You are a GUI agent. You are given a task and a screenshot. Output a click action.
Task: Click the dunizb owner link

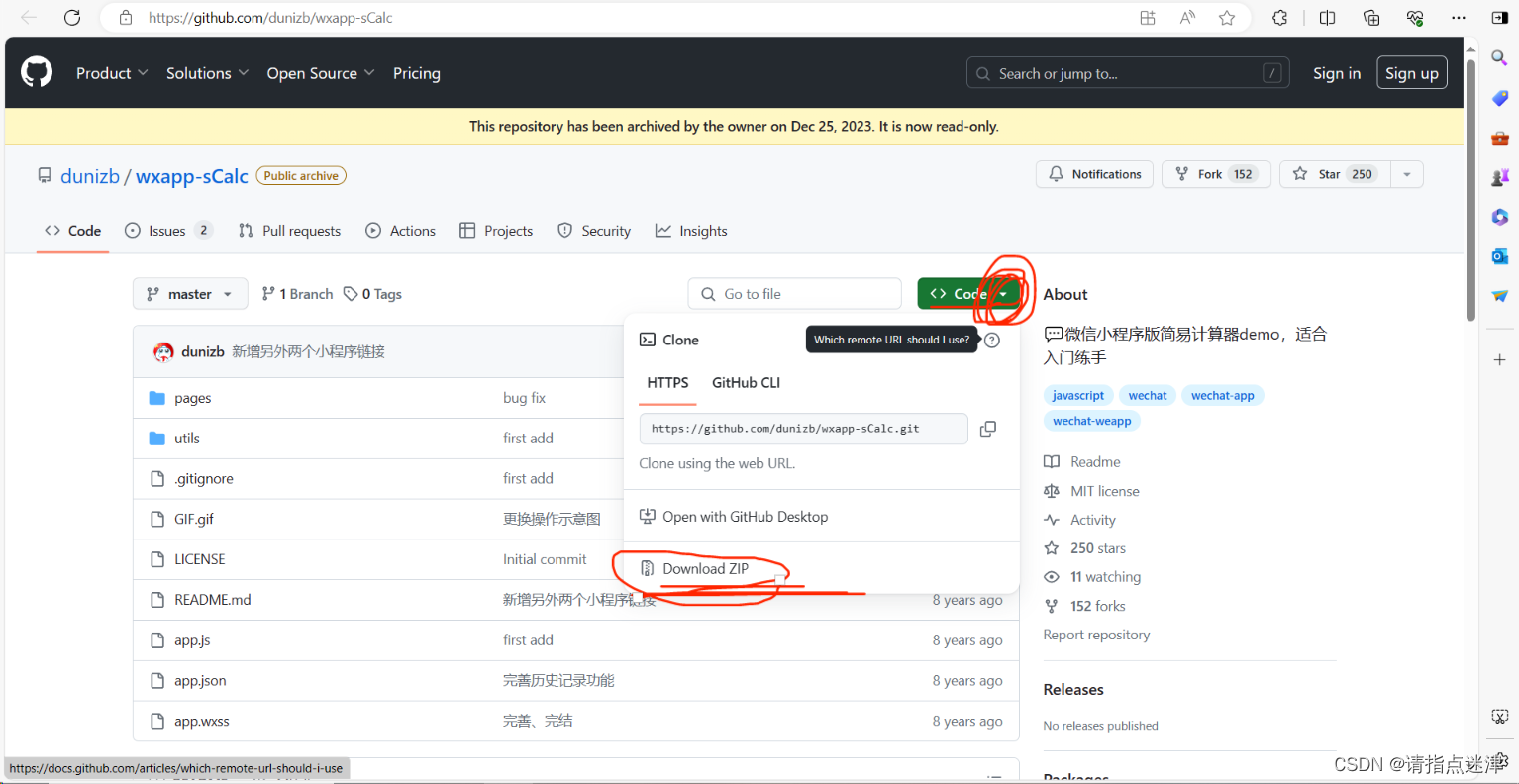pyautogui.click(x=90, y=176)
